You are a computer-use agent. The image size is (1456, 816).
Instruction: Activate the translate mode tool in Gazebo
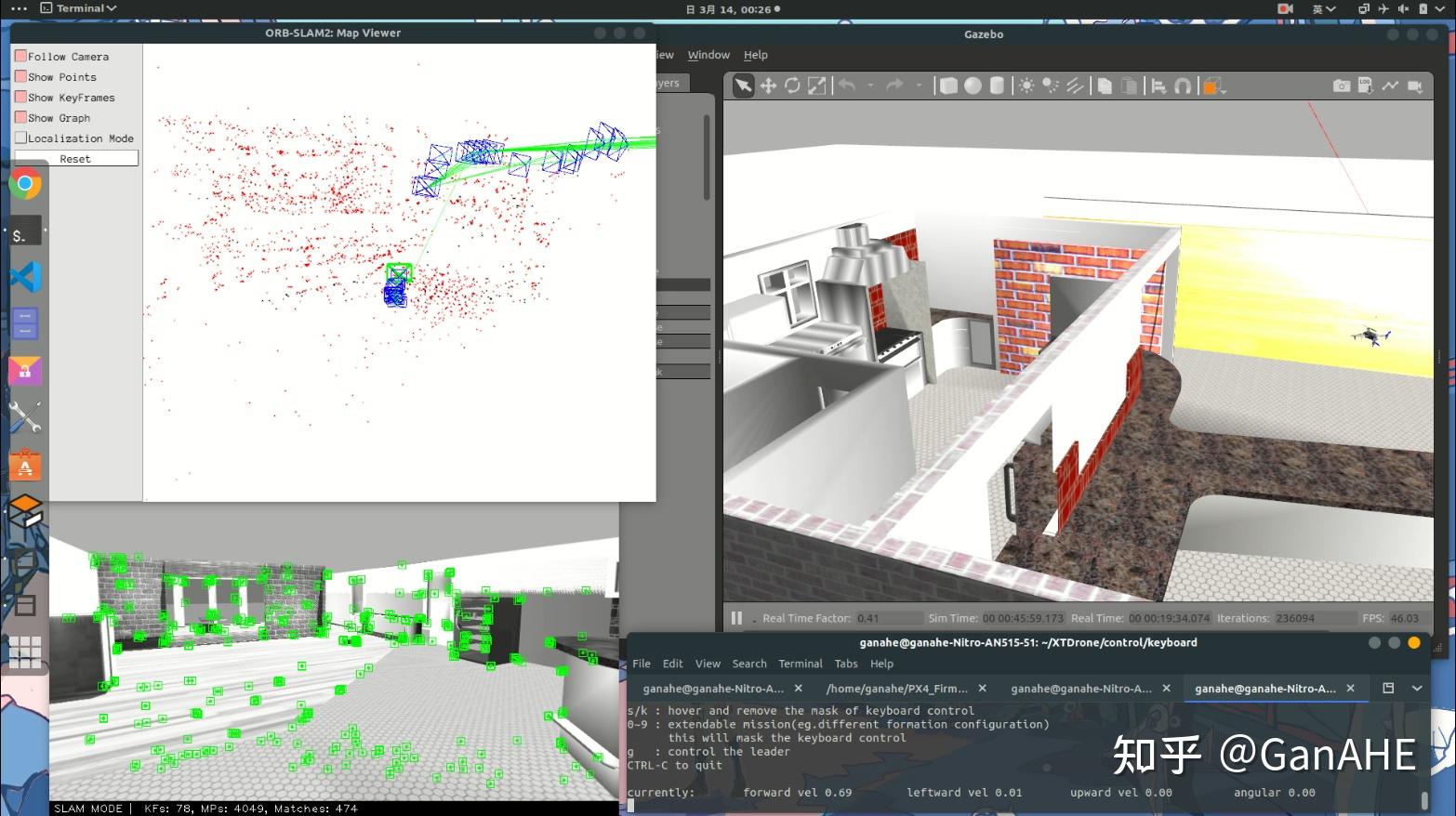click(768, 86)
